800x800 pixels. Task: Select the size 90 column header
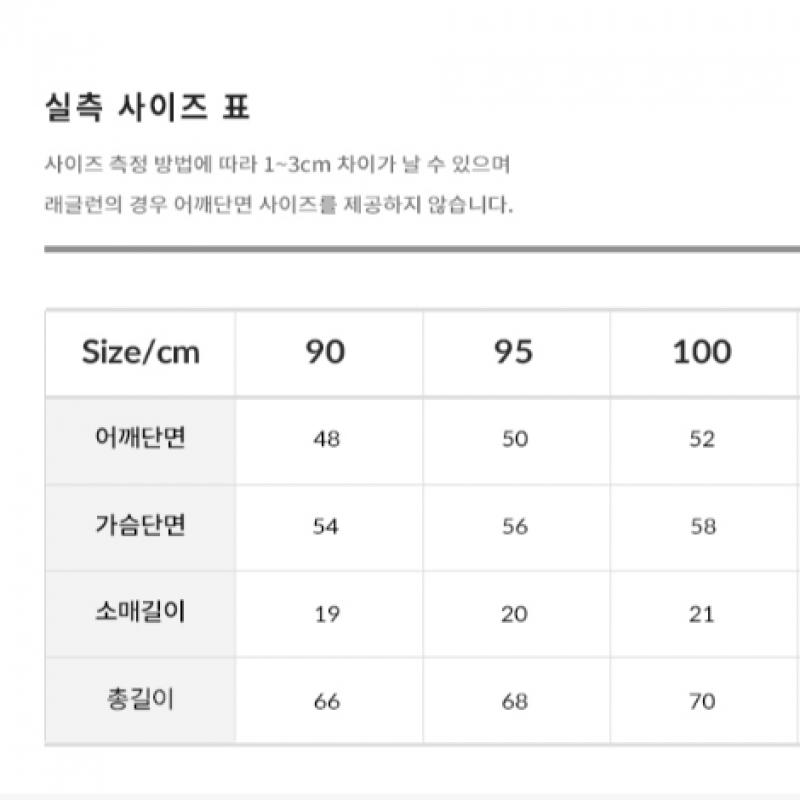click(x=326, y=352)
